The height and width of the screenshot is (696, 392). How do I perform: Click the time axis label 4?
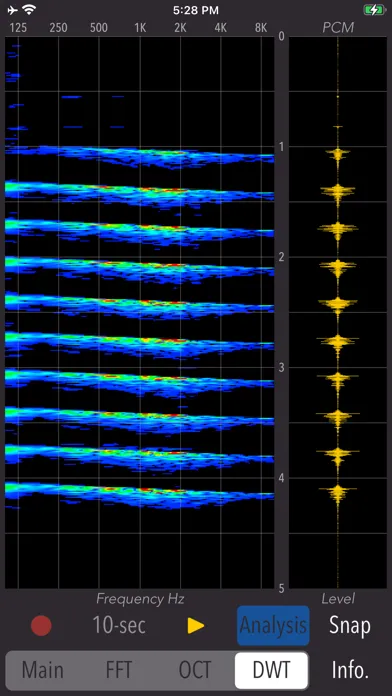point(281,478)
